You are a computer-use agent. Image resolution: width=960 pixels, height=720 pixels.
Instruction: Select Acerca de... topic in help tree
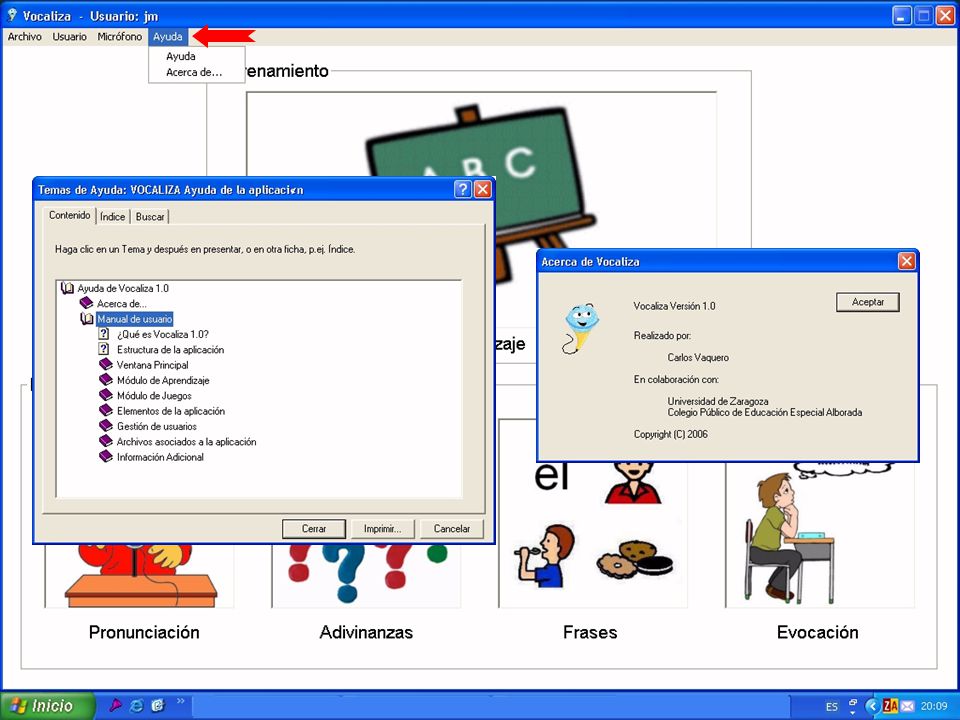(x=122, y=304)
